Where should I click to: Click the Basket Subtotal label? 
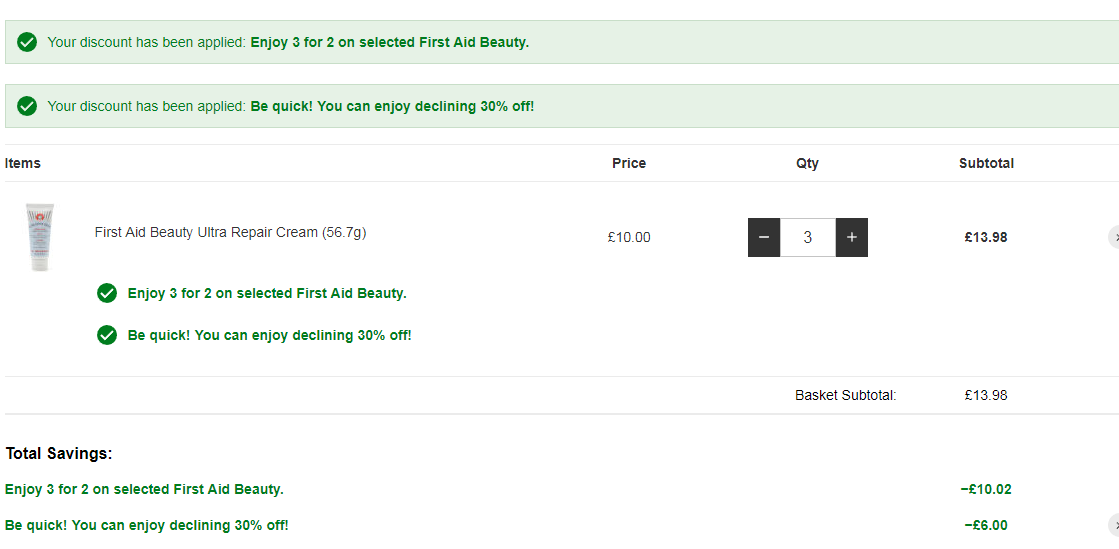tap(846, 395)
